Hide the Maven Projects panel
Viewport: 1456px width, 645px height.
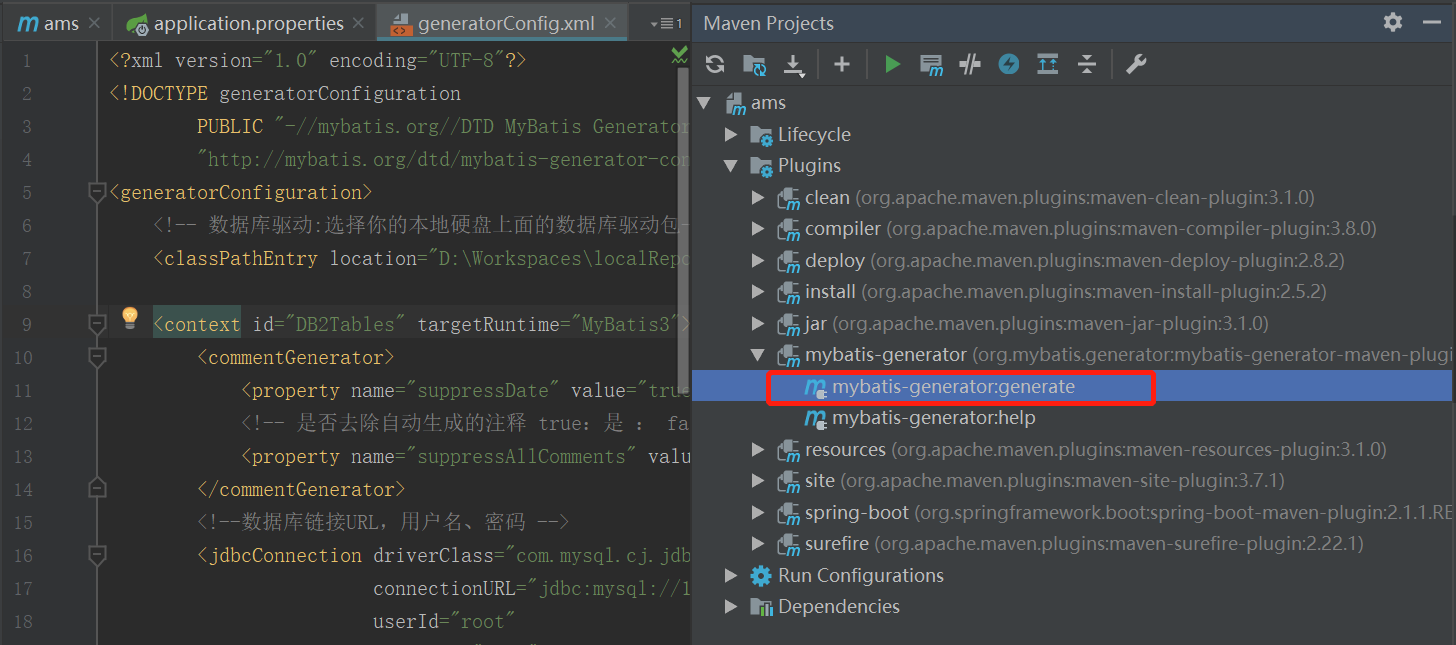(1431, 22)
